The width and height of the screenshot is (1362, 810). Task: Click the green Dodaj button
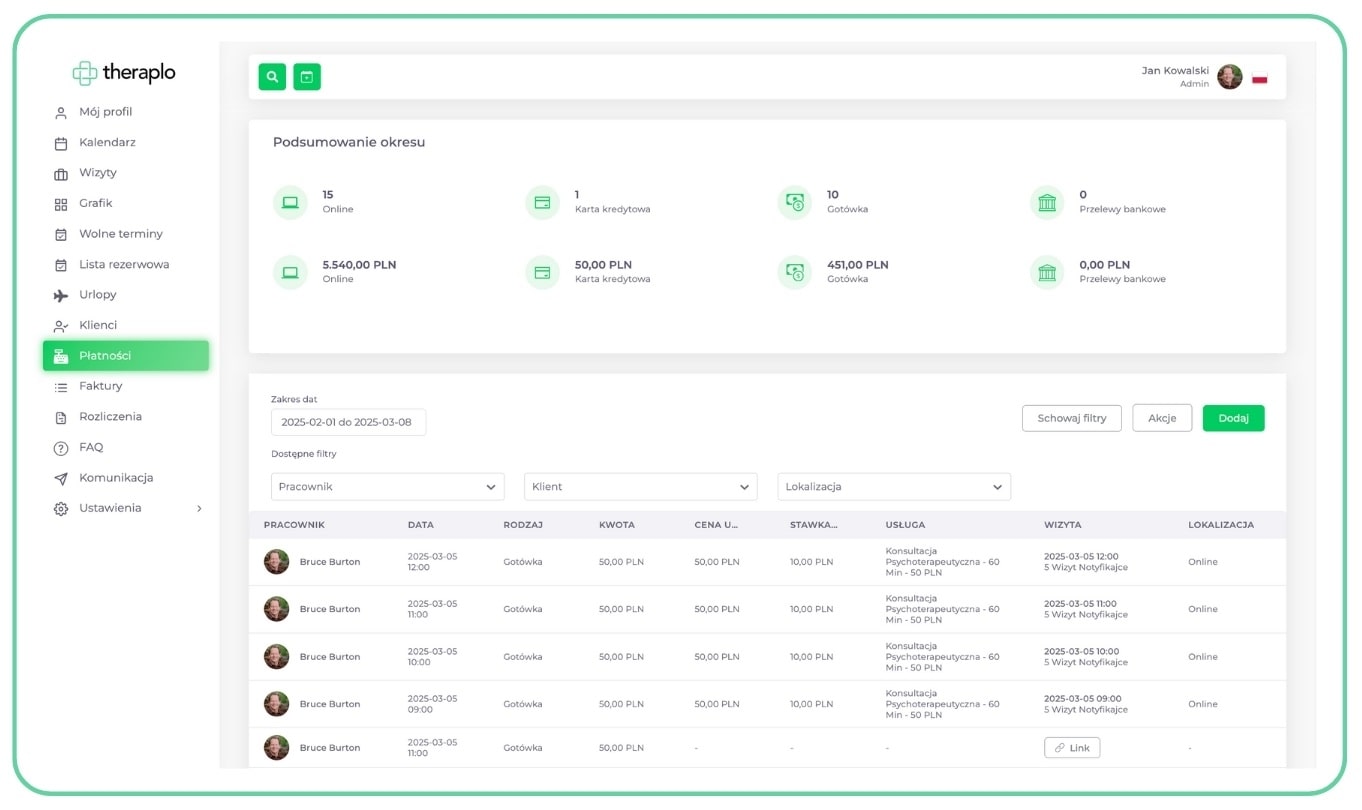coord(1233,418)
